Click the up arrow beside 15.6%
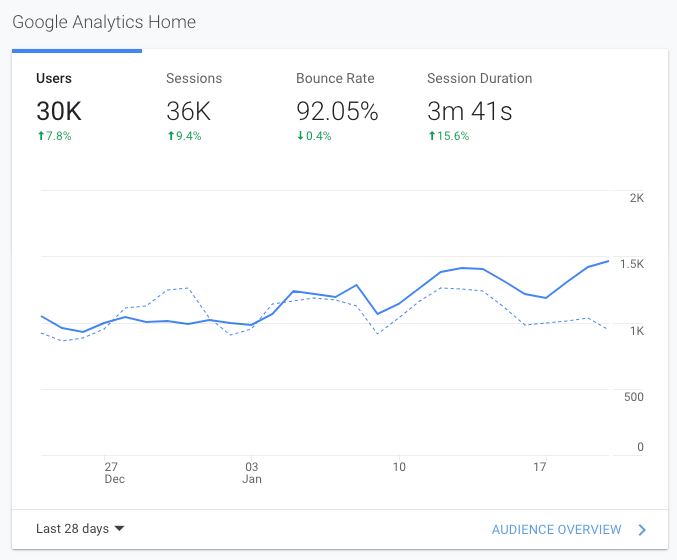The height and width of the screenshot is (560, 677). coord(431,136)
